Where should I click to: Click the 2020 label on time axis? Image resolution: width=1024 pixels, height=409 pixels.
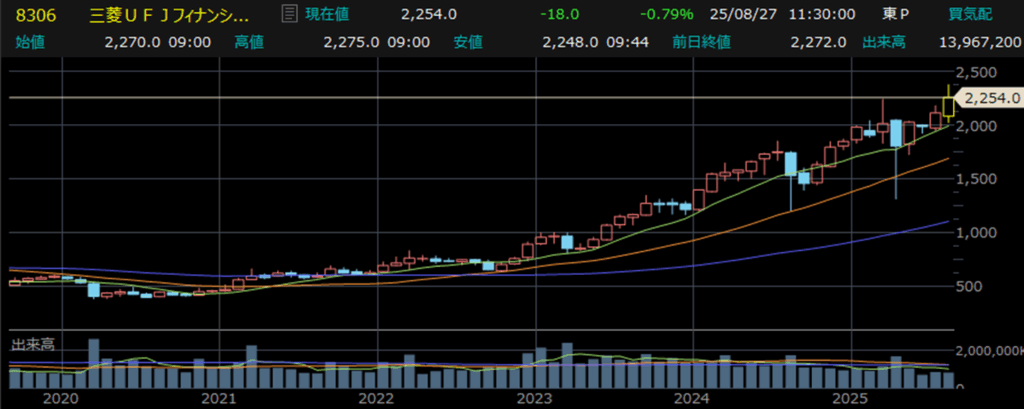click(x=61, y=398)
